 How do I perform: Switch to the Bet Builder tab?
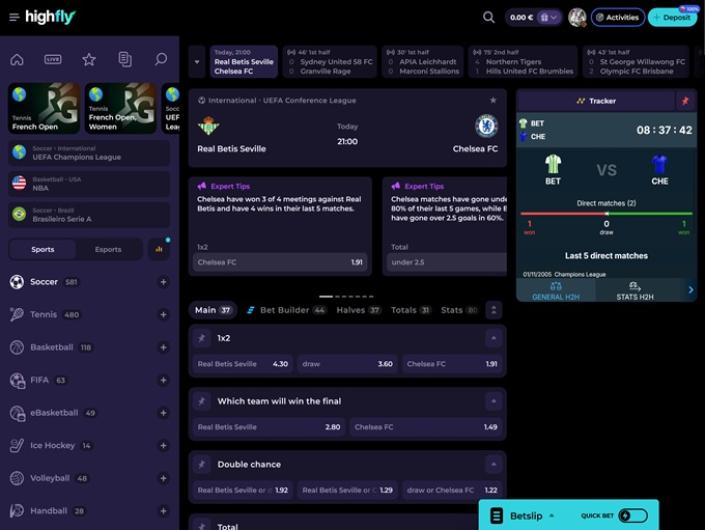[286, 310]
